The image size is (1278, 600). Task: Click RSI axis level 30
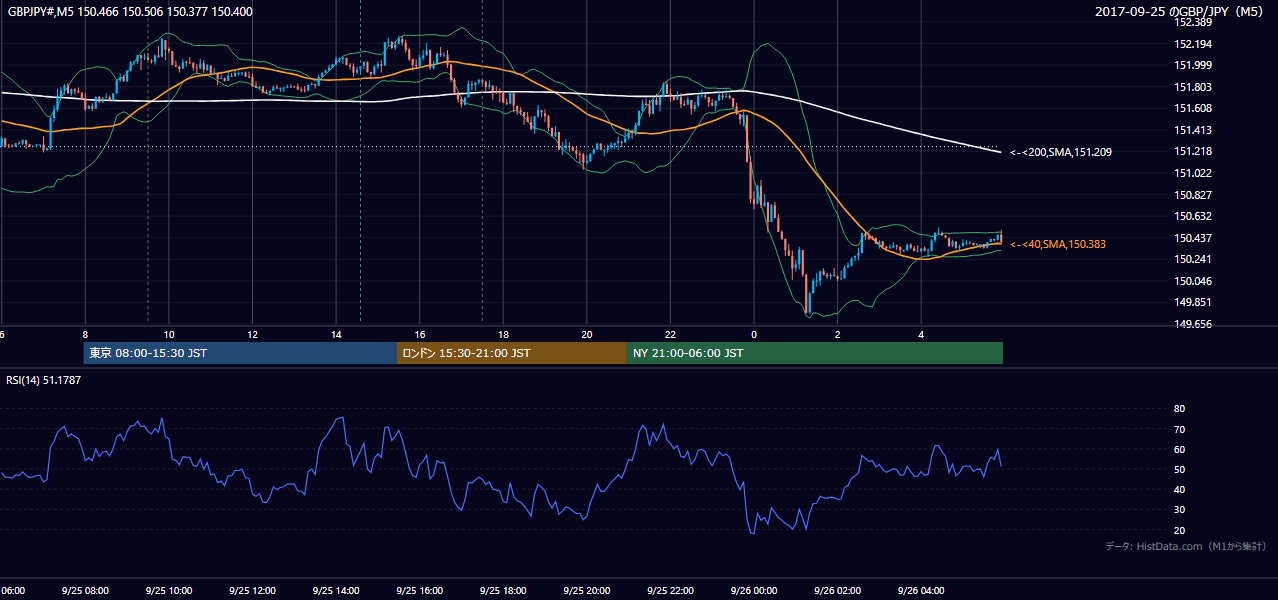[1179, 510]
